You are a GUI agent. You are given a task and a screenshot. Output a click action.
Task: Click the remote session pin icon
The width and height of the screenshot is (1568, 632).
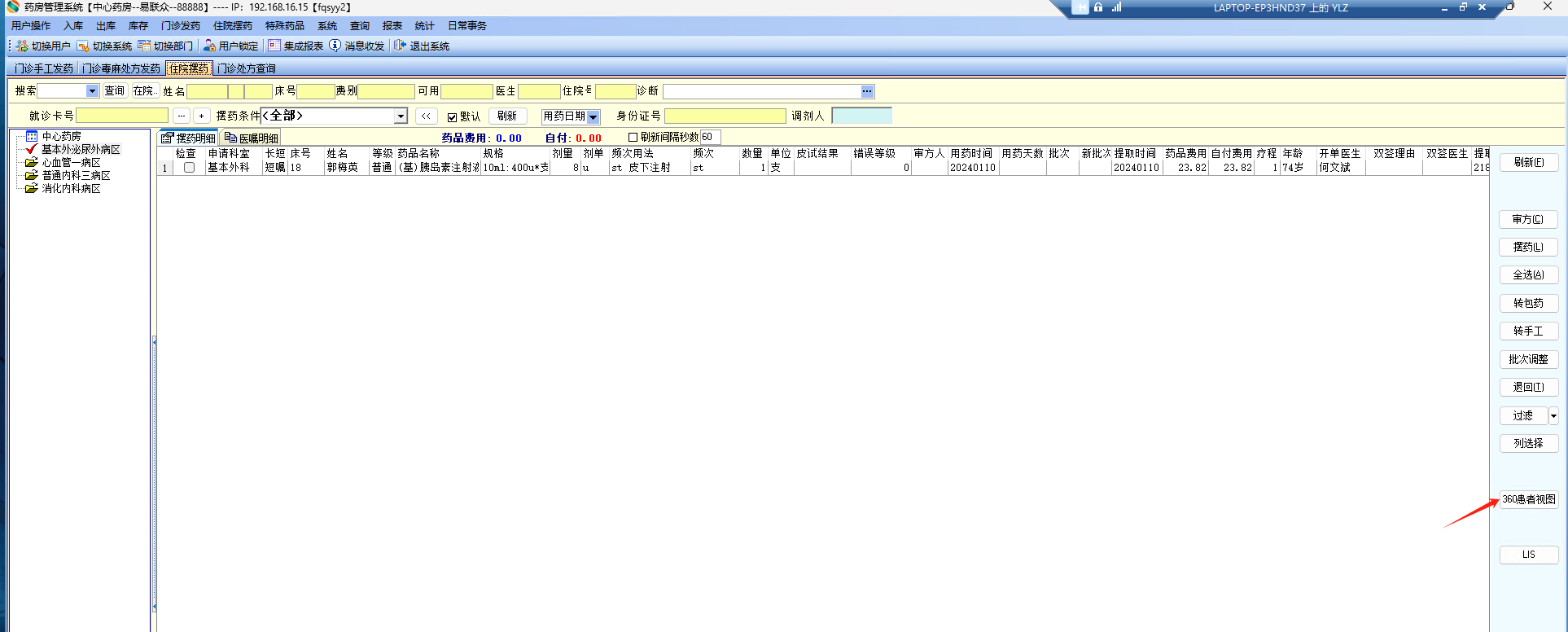click(x=1080, y=7)
